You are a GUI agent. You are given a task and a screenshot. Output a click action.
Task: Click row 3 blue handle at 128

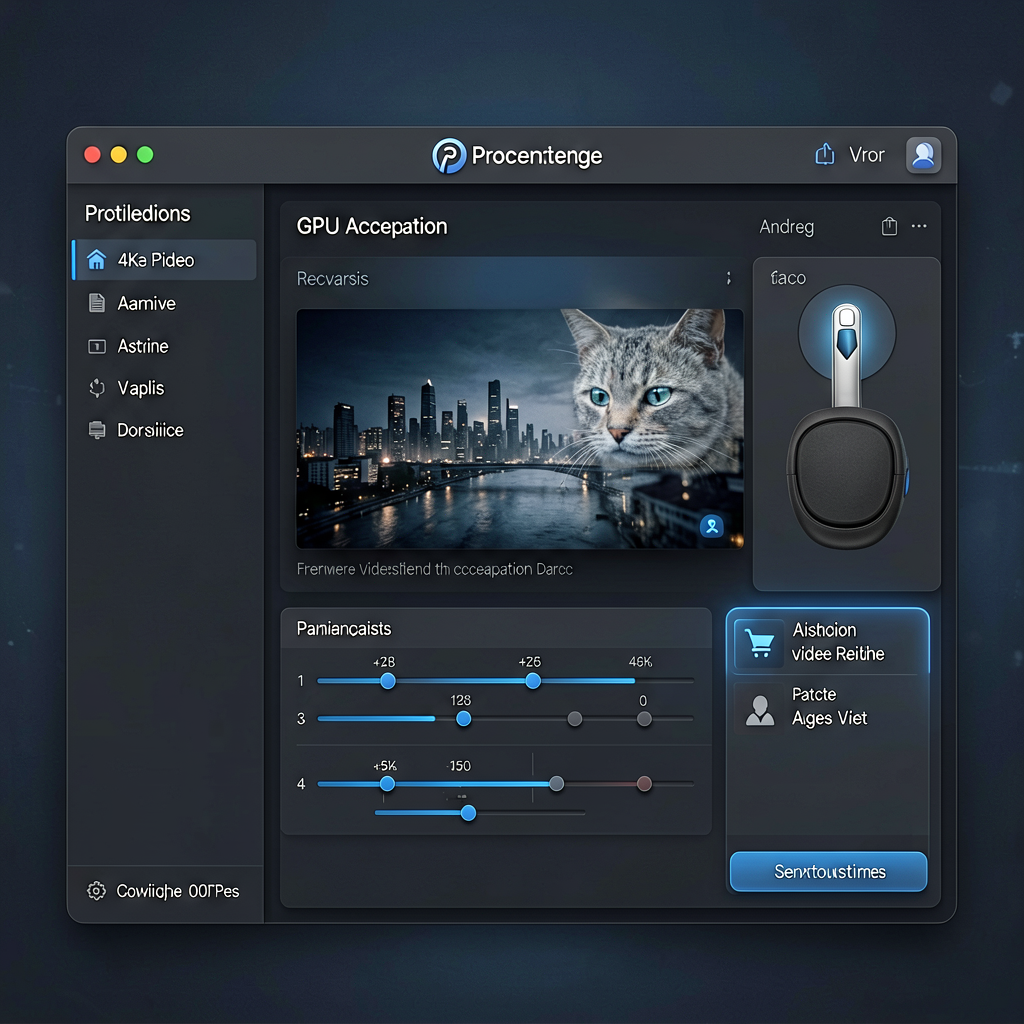(x=464, y=719)
